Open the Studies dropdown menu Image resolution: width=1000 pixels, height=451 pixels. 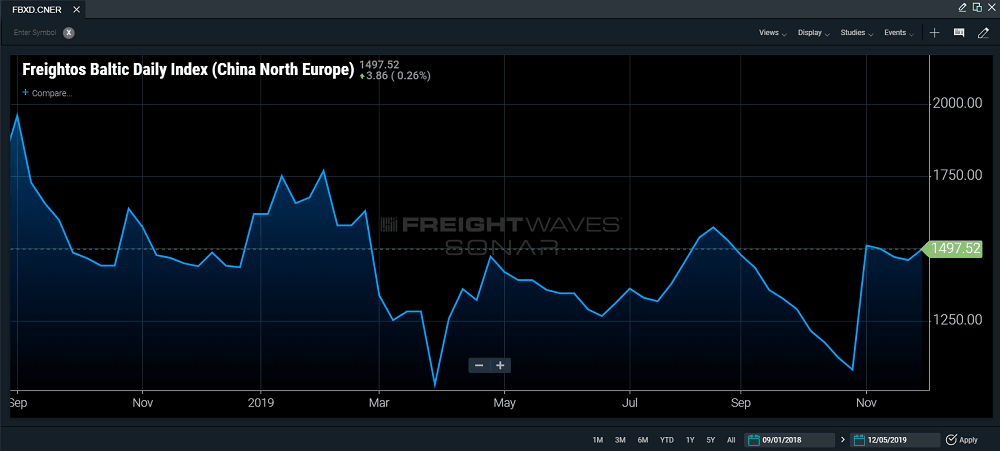(857, 33)
